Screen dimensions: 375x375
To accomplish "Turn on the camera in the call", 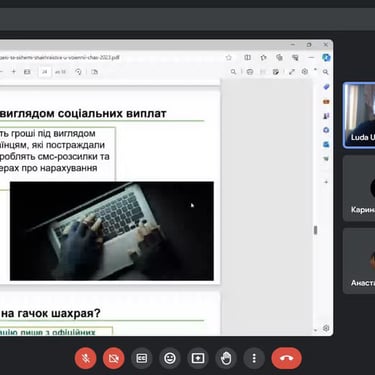I will pos(114,358).
